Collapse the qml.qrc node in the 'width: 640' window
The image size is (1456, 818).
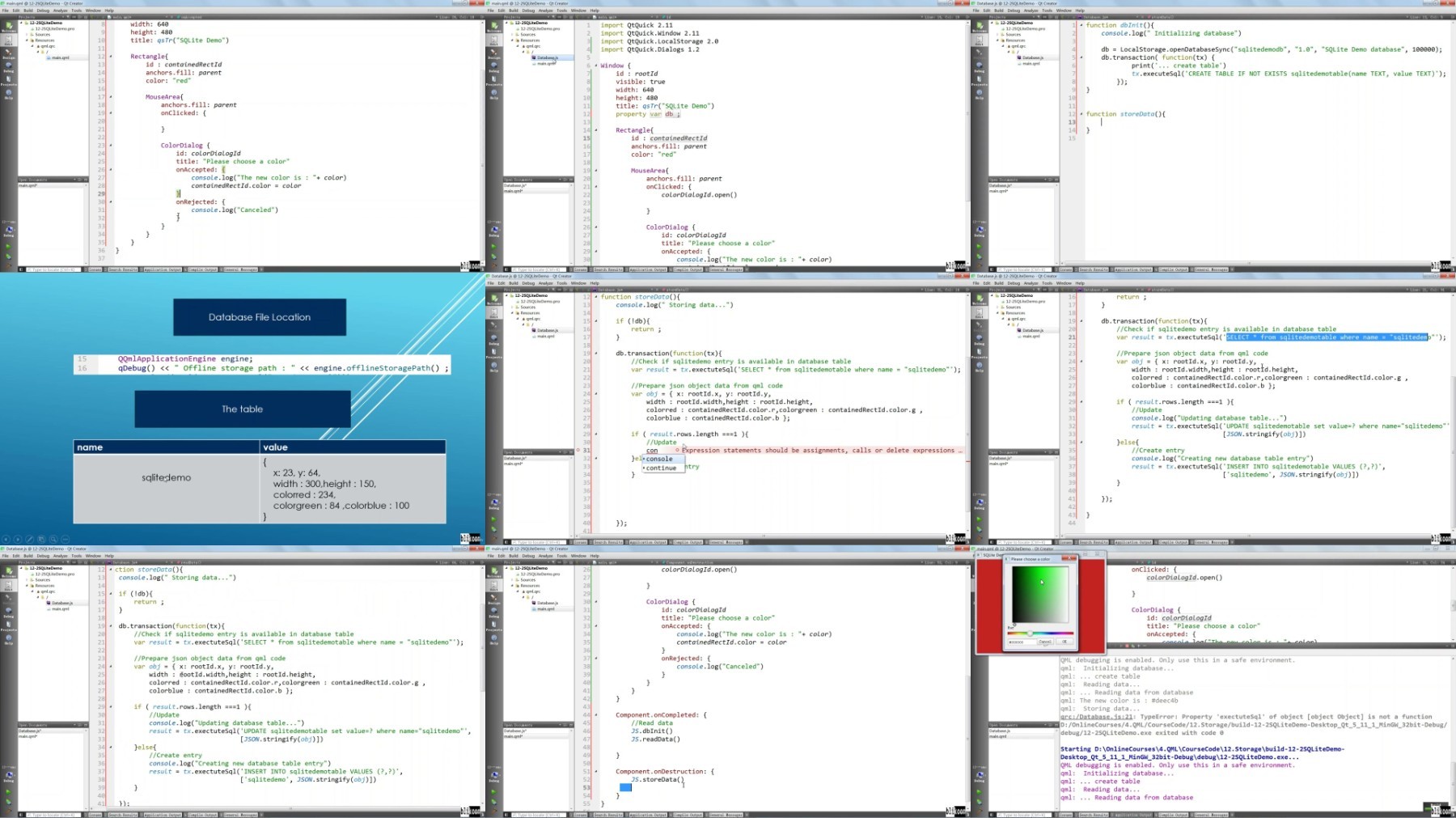coord(32,46)
